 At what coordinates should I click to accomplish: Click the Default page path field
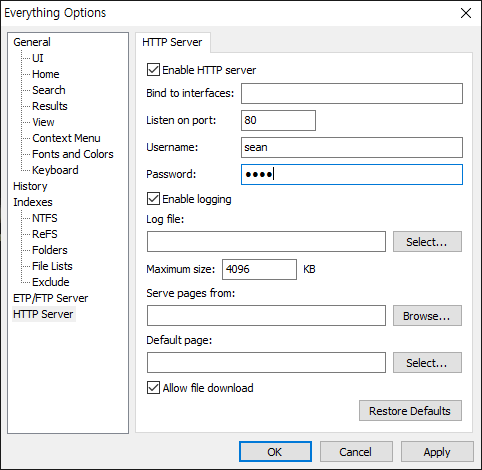coord(266,362)
